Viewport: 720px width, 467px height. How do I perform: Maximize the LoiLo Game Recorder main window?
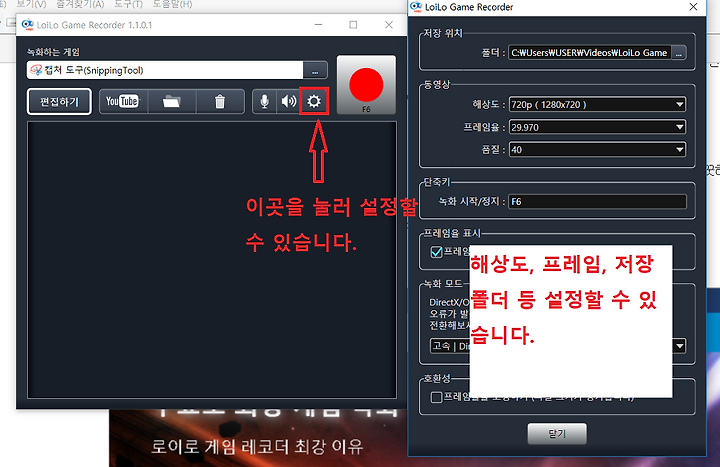(353, 25)
